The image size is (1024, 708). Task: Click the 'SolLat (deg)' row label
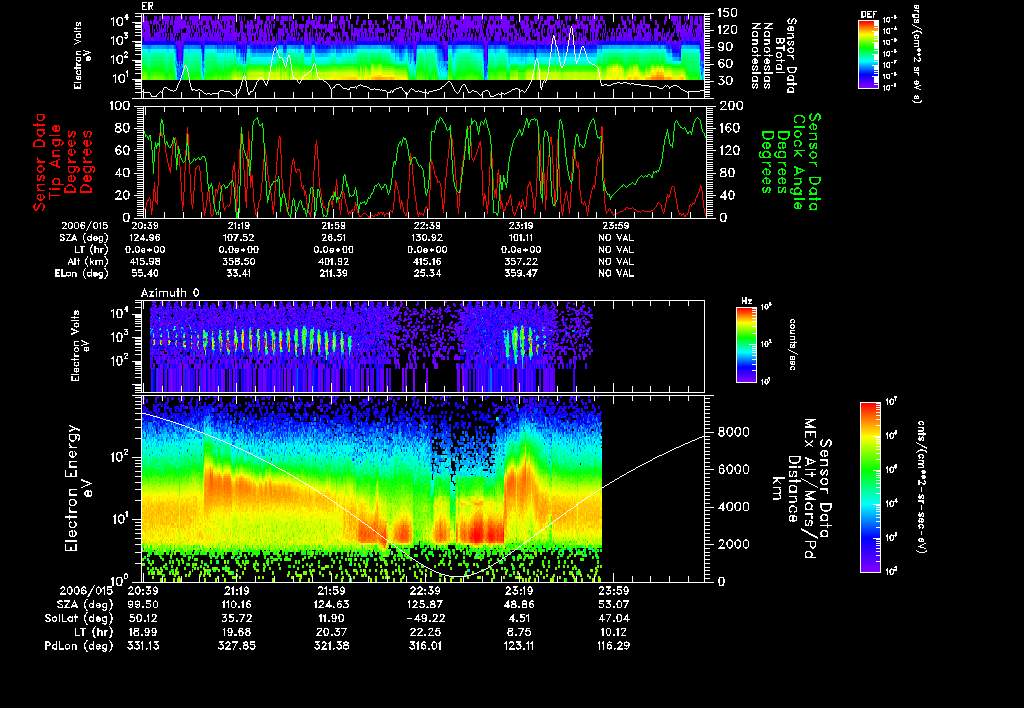[79, 619]
